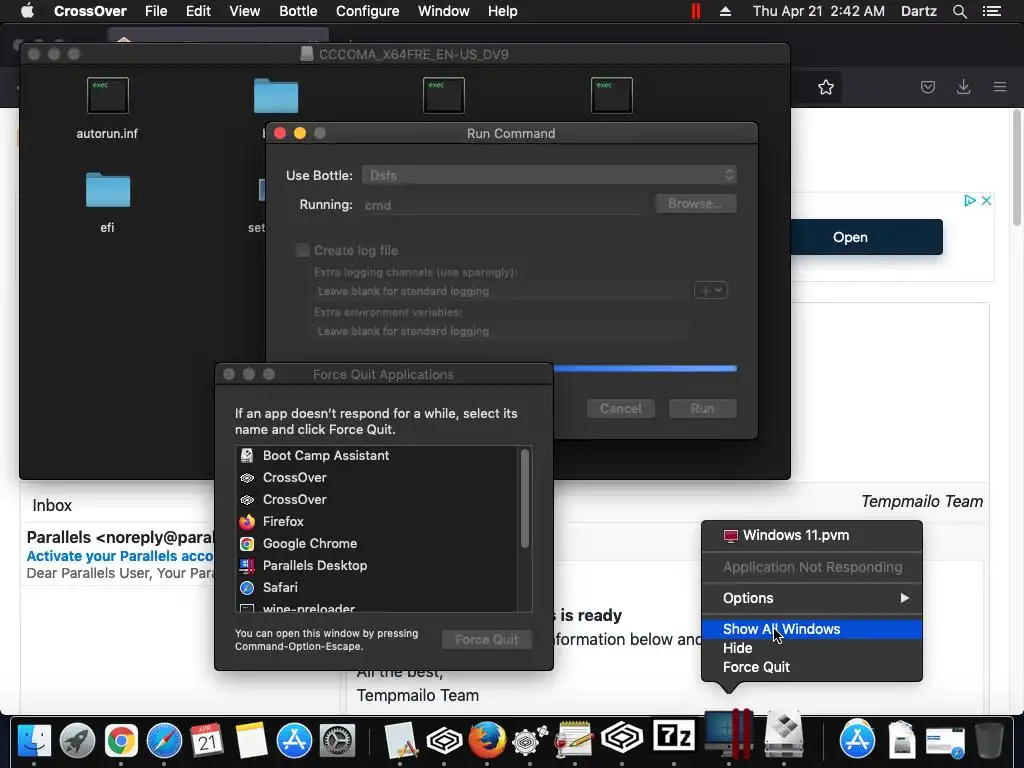
Task: Open the Bottle menu
Action: coord(298,11)
